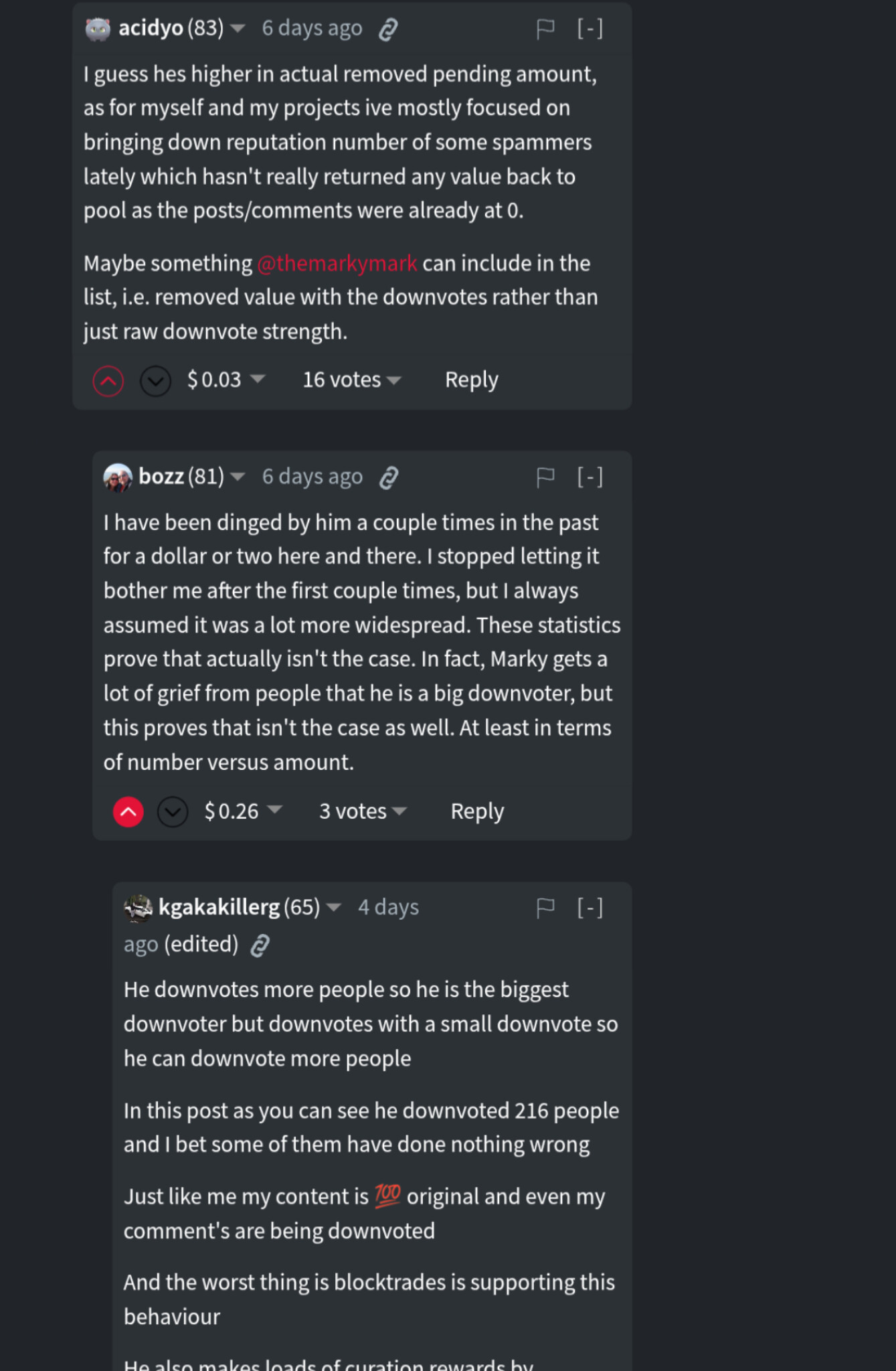Image resolution: width=896 pixels, height=1371 pixels.
Task: Flag bozz's comment
Action: (545, 477)
